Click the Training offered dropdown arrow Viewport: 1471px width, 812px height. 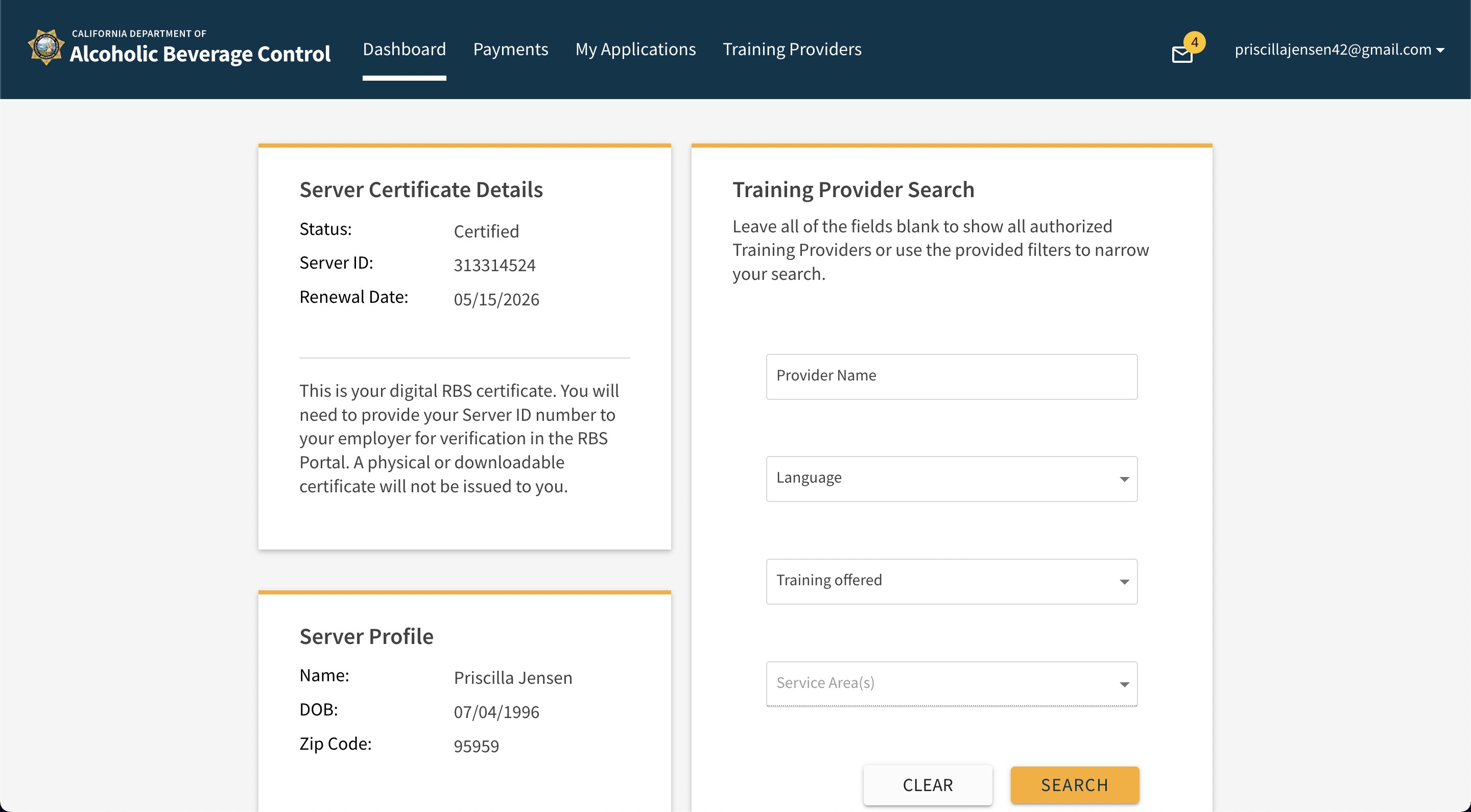1124,582
